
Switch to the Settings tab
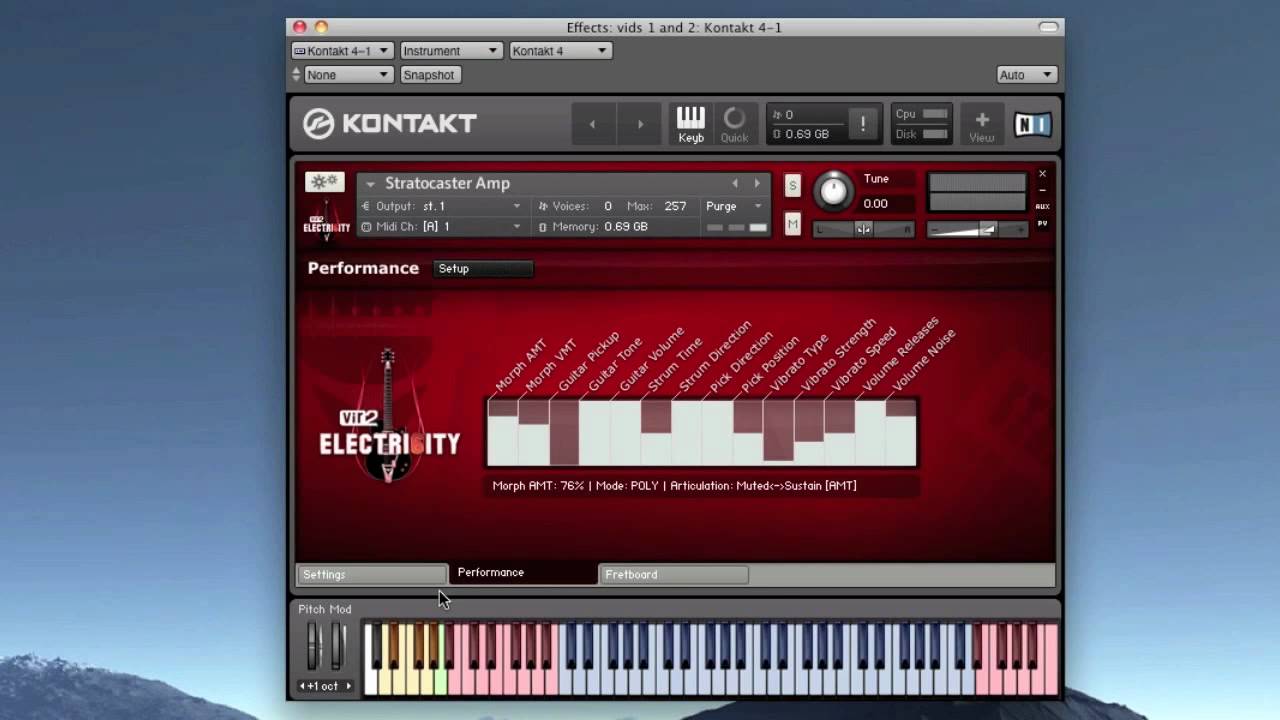(x=371, y=574)
